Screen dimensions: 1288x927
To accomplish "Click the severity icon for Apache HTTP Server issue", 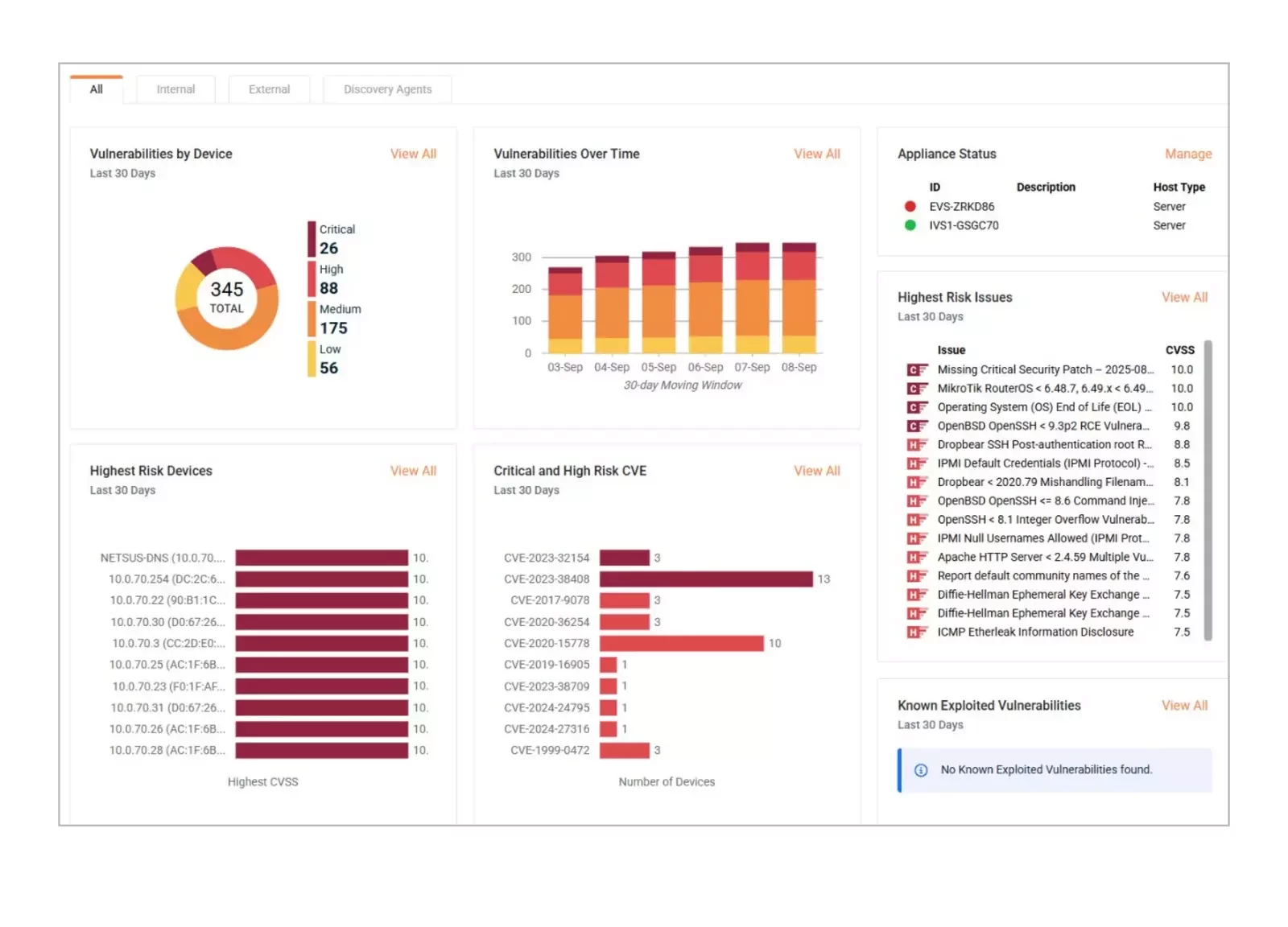I will 916,558.
